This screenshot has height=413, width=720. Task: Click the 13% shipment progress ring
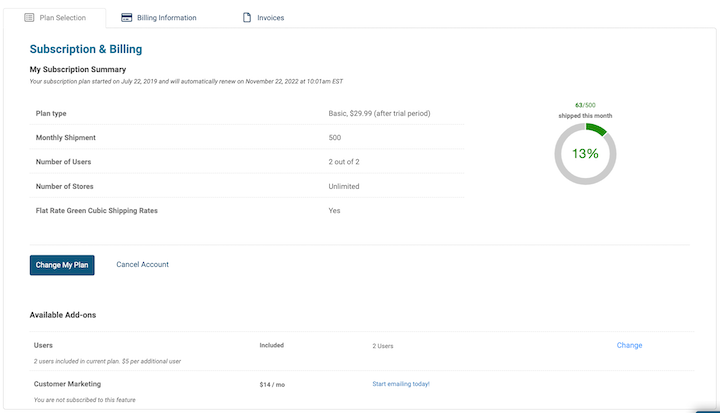tap(585, 154)
